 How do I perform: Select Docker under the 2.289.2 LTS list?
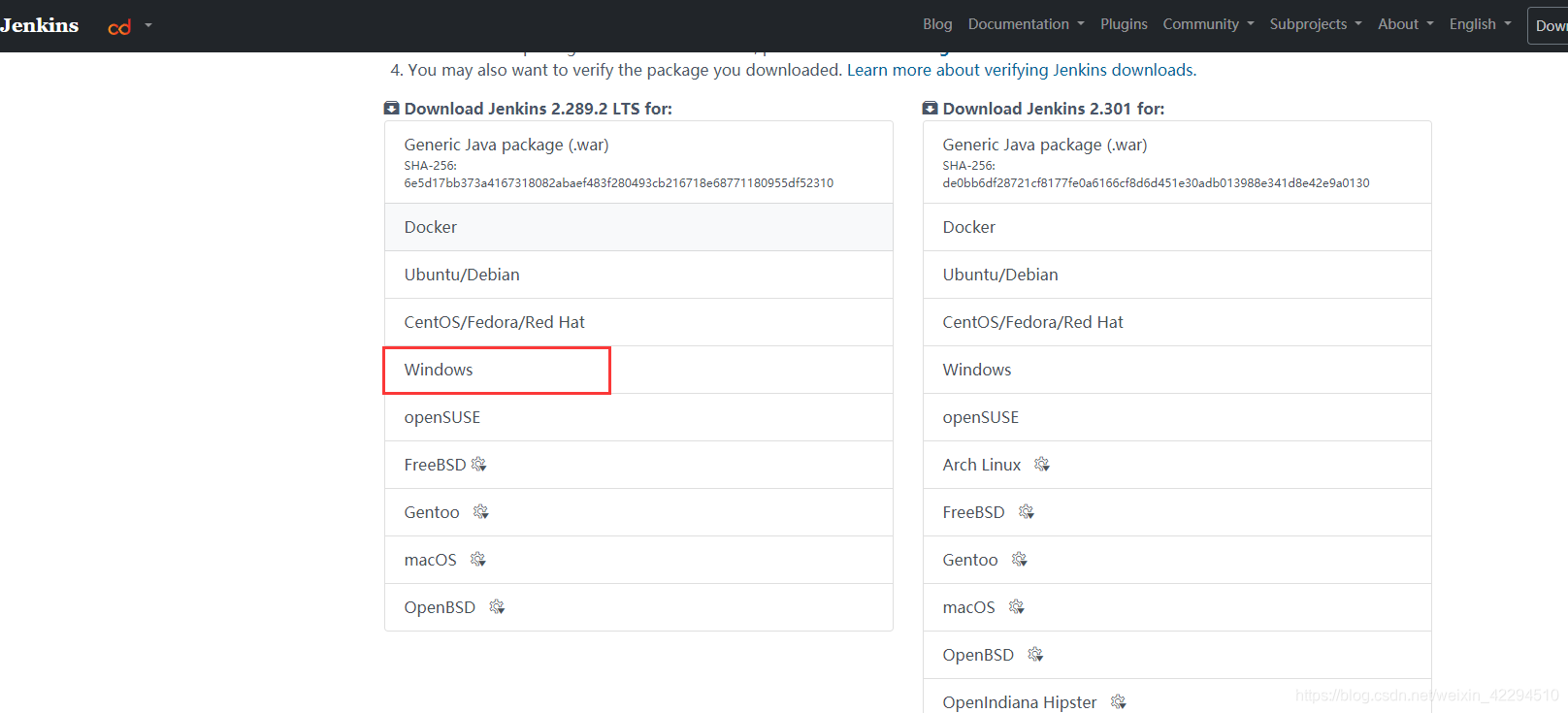638,227
